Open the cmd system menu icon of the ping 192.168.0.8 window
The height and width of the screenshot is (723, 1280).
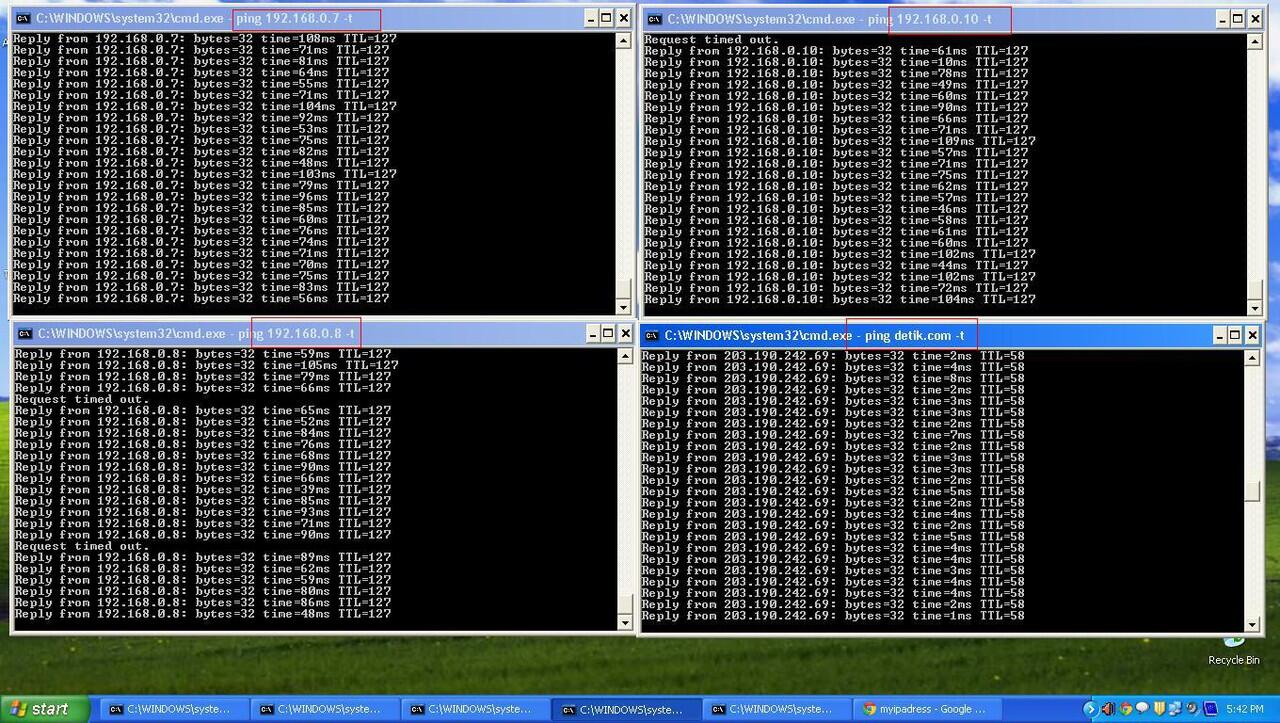coord(24,333)
